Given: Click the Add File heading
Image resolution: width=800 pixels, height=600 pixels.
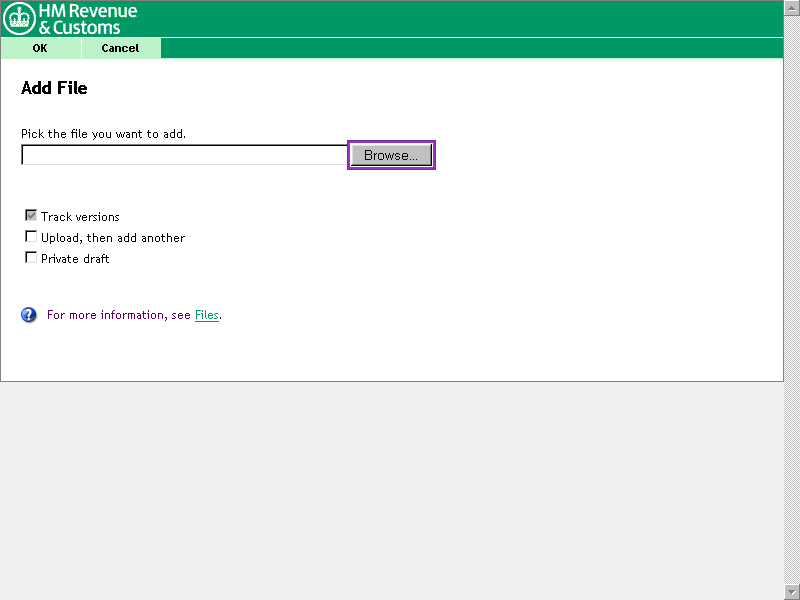Looking at the screenshot, I should pos(54,88).
